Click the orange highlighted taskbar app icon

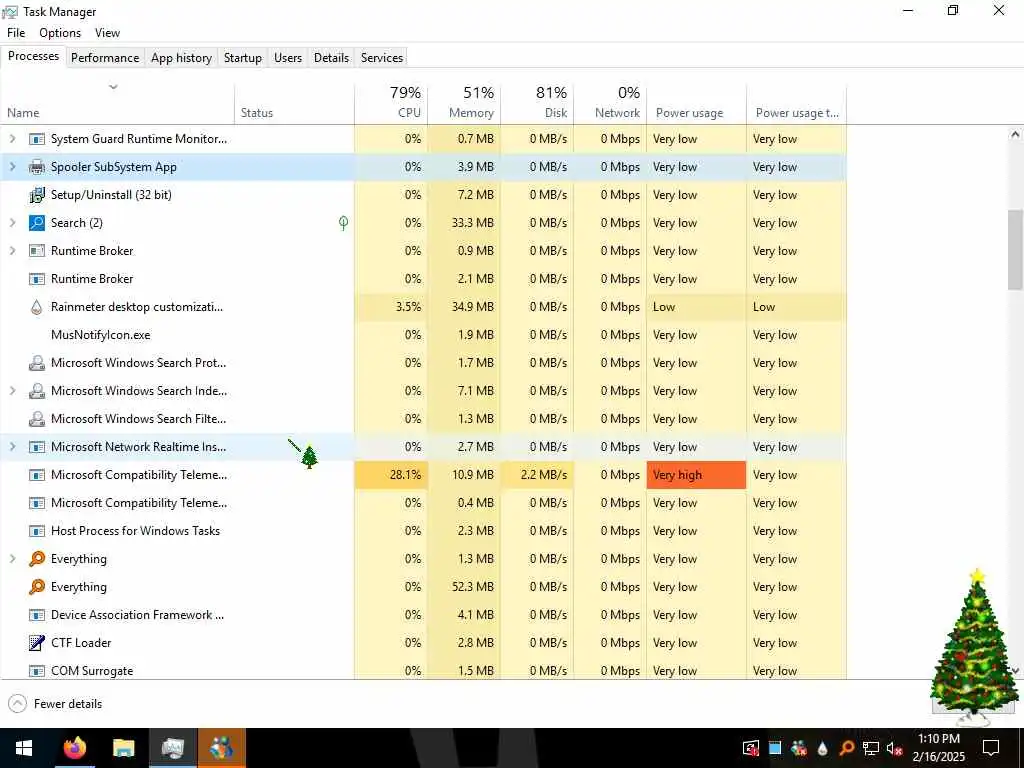click(x=222, y=748)
